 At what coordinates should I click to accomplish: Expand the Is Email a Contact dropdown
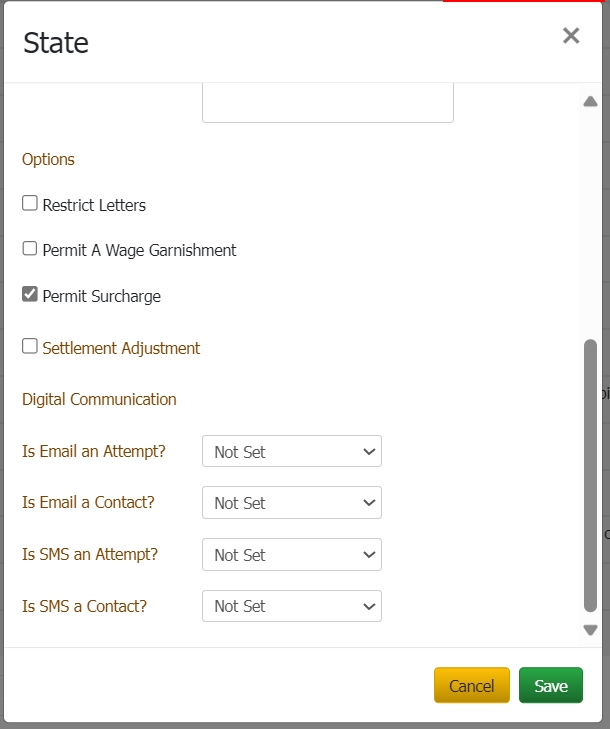(291, 503)
